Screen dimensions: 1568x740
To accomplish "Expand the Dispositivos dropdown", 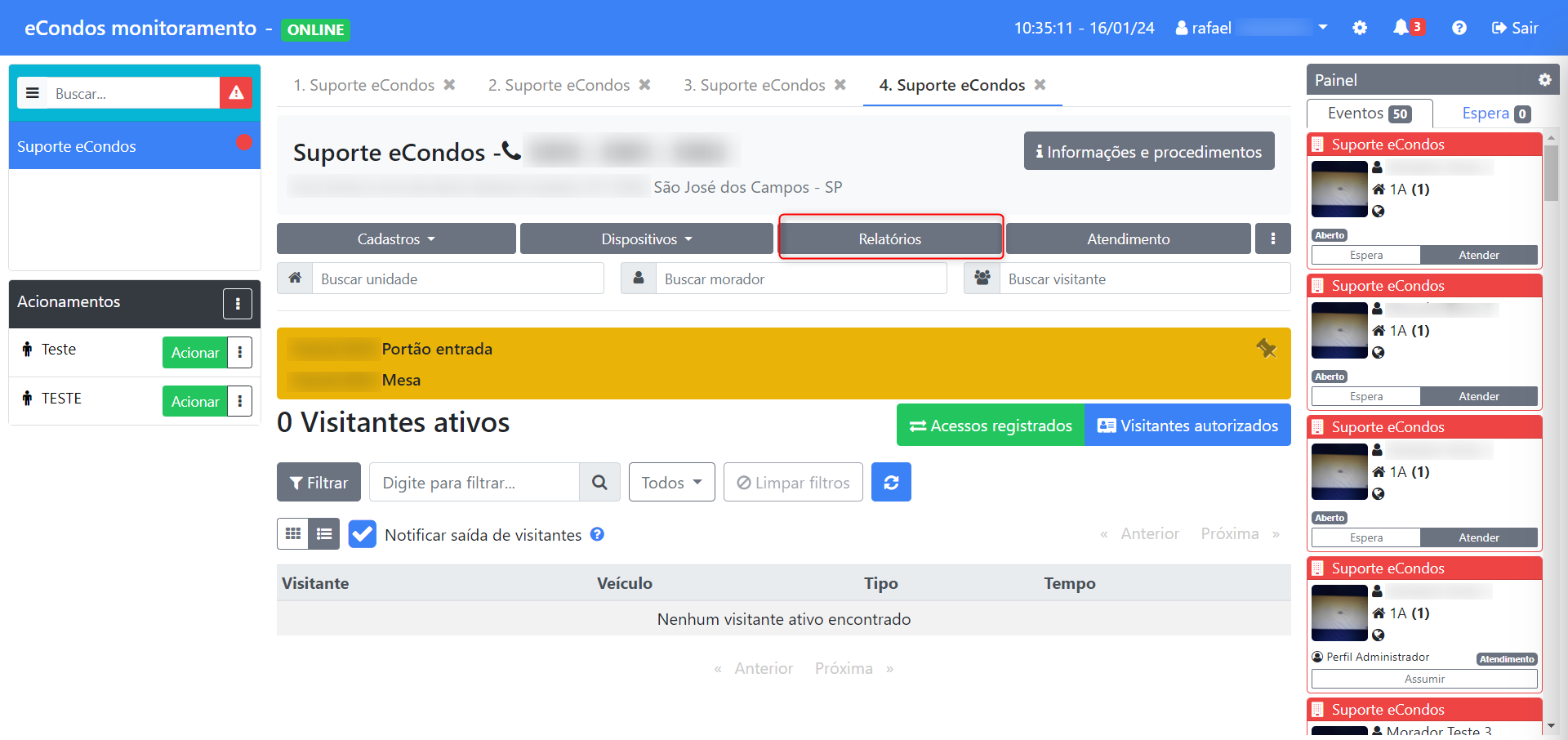I will (x=647, y=238).
